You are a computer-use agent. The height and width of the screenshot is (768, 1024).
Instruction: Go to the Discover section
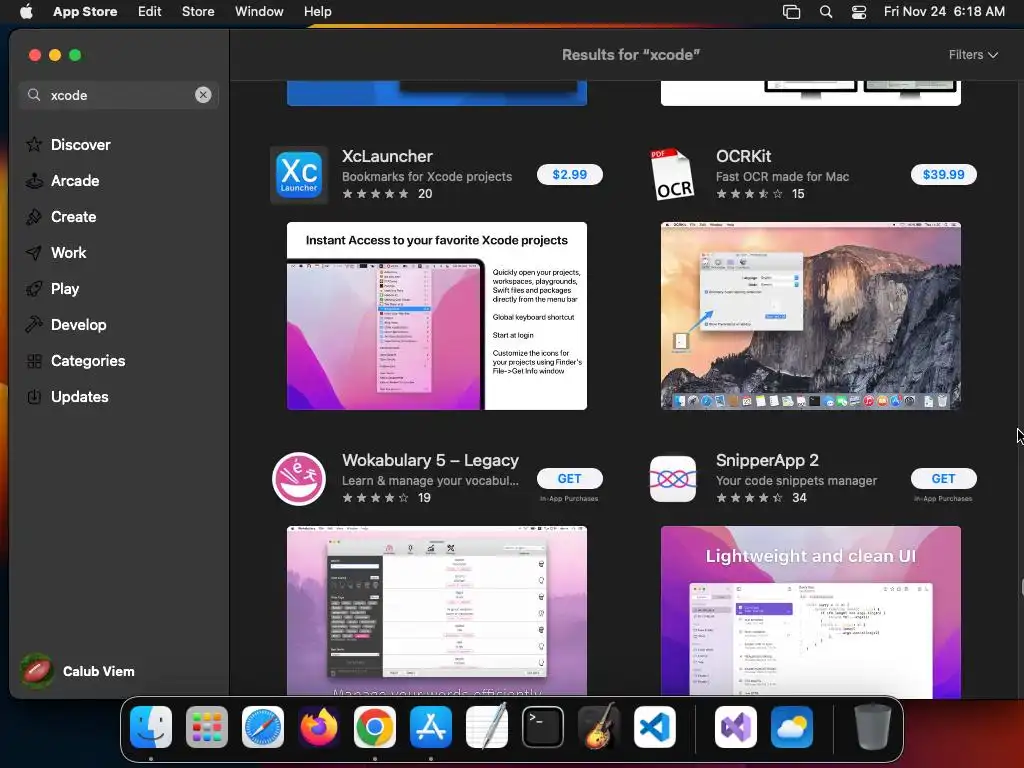pyautogui.click(x=120, y=144)
